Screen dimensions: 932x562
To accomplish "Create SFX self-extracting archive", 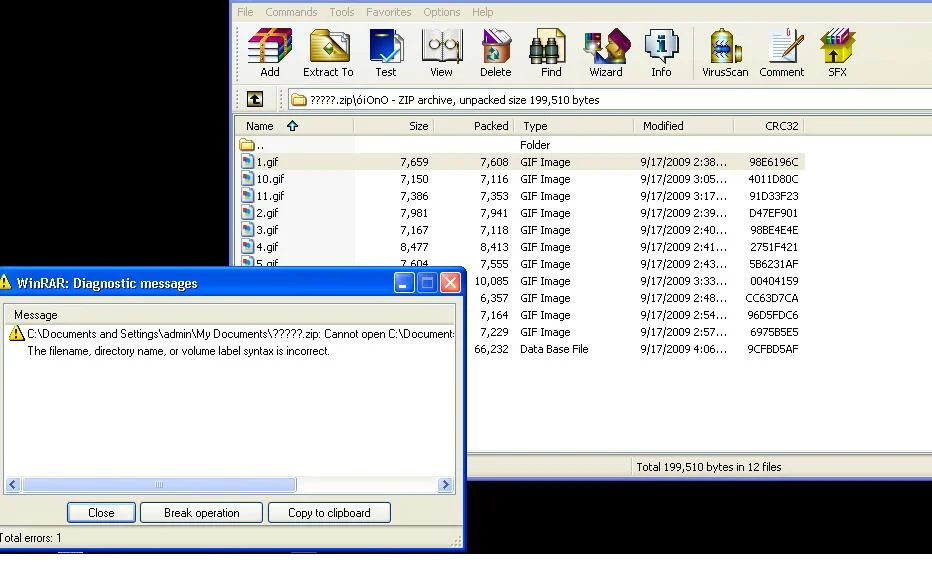I will tap(837, 52).
